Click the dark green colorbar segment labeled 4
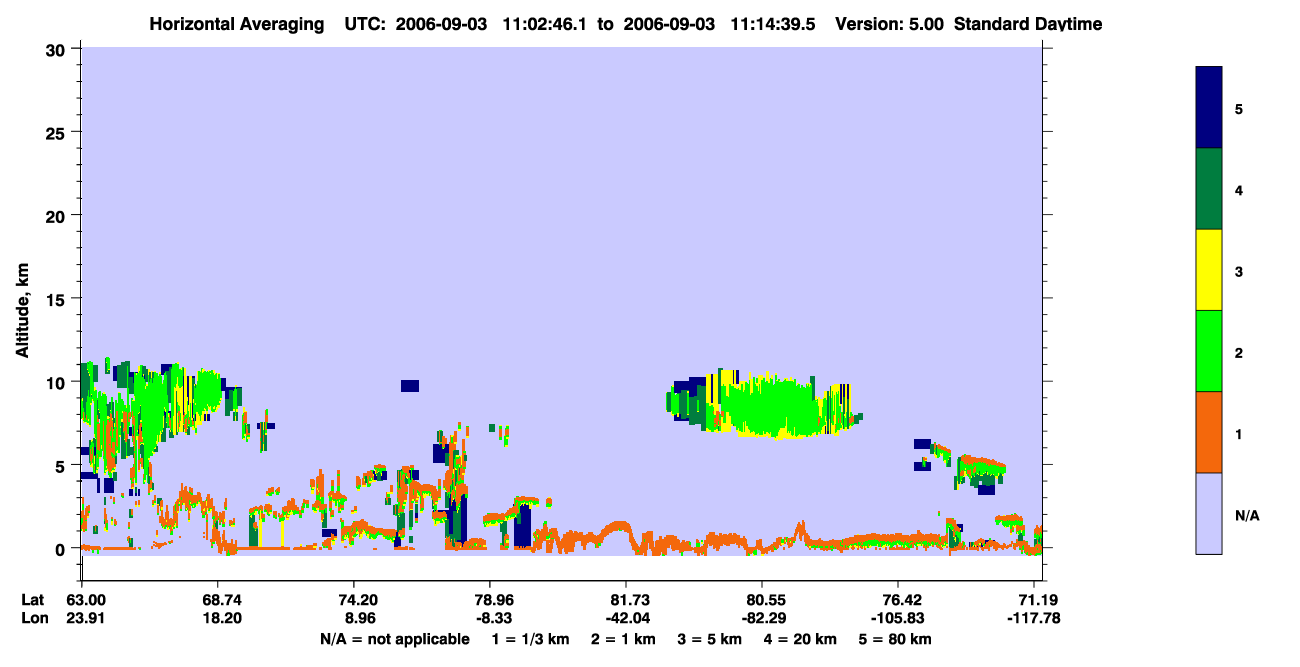Image resolution: width=1300 pixels, height=667 pixels. [1209, 189]
